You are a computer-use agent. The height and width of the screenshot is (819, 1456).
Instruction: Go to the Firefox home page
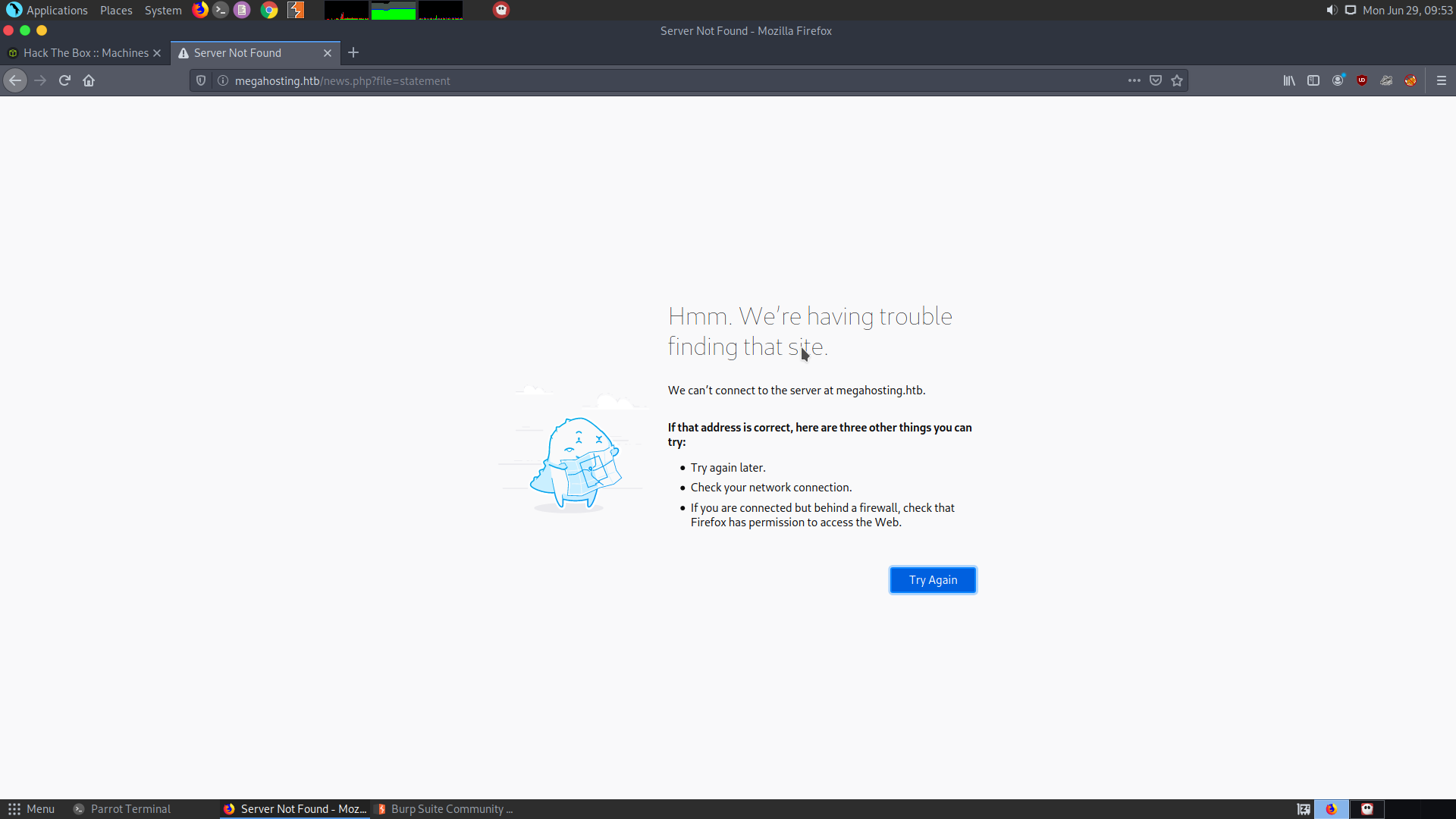click(89, 80)
